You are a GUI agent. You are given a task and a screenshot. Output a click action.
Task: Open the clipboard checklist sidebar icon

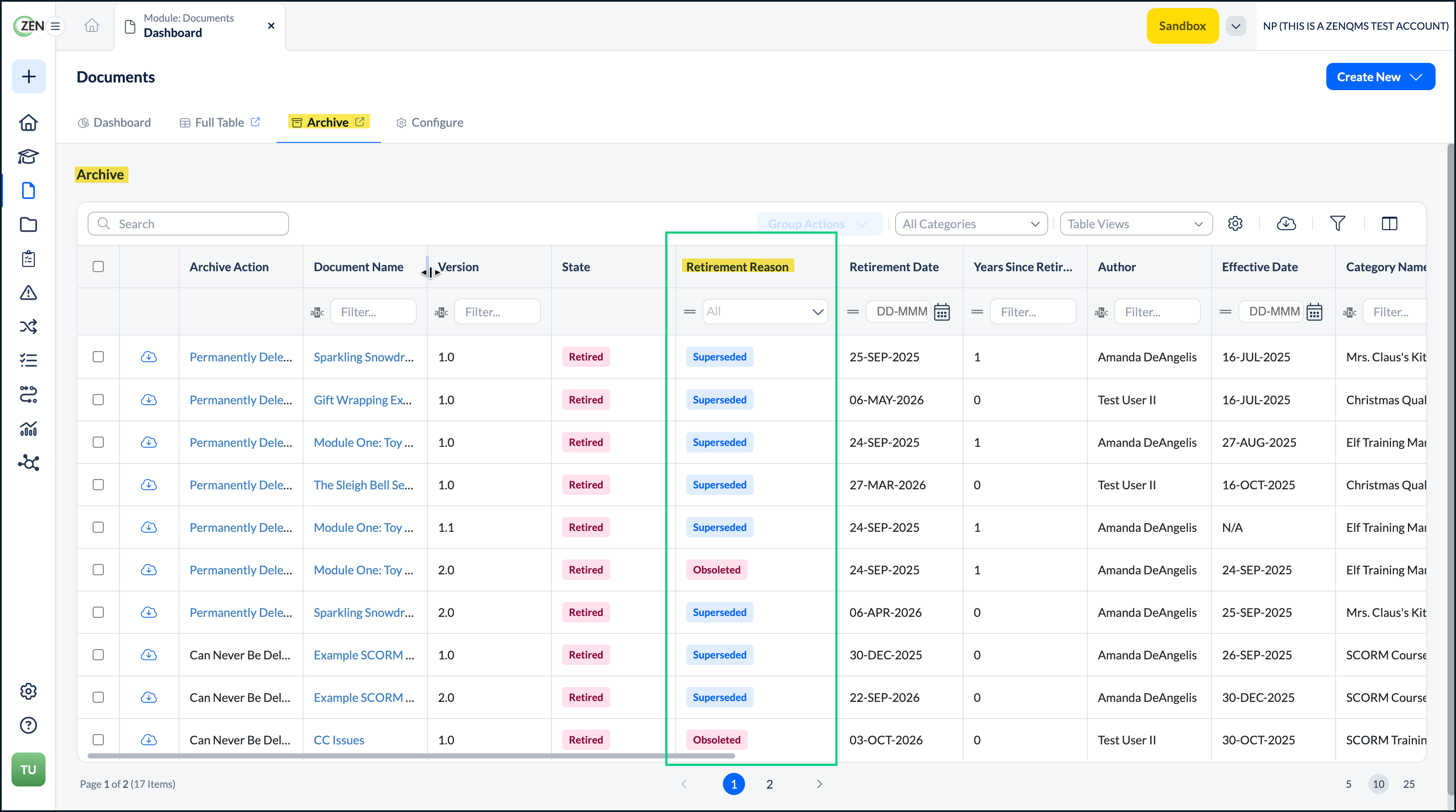click(28, 259)
